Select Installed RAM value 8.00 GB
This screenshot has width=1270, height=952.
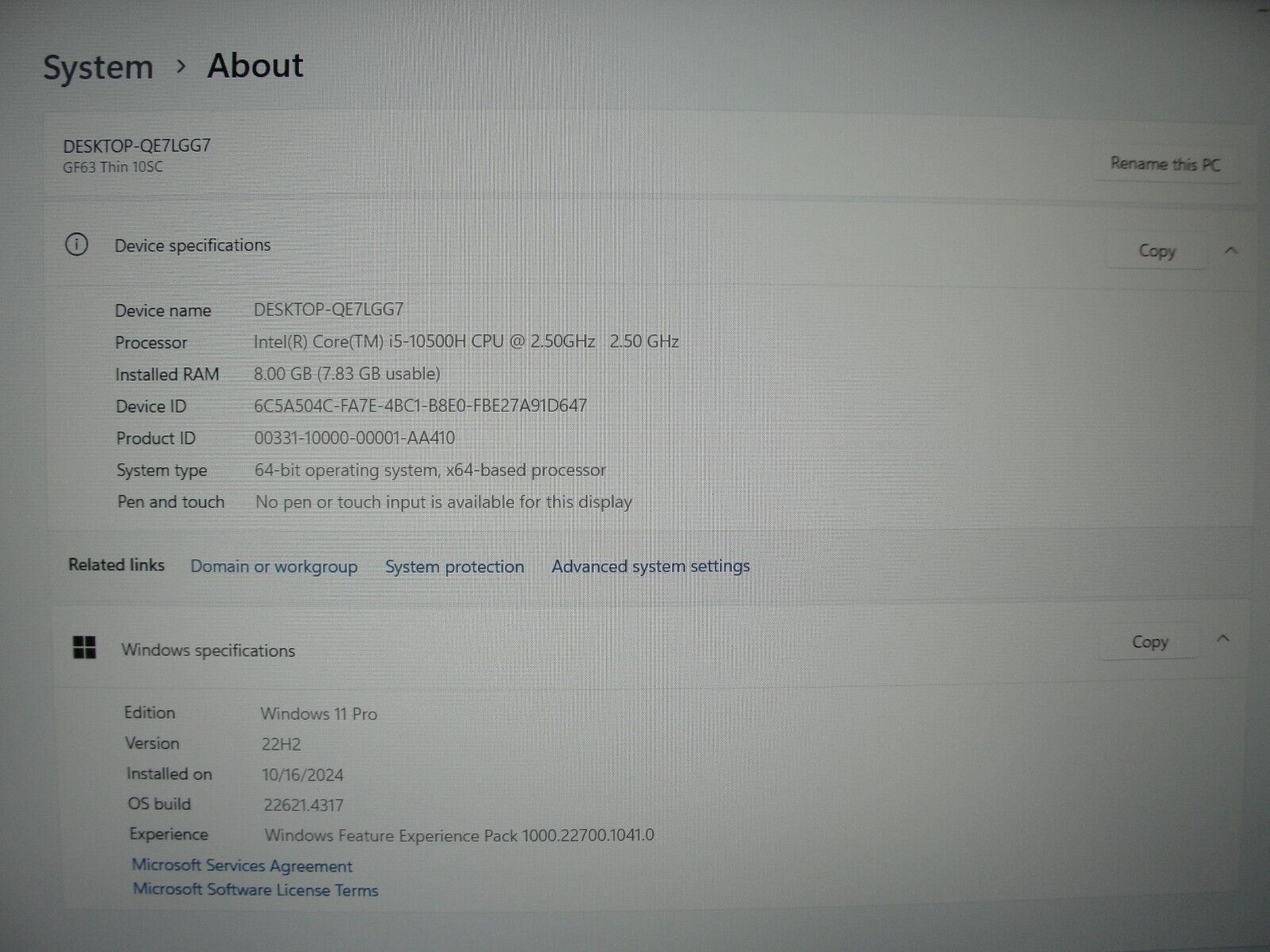pos(347,374)
